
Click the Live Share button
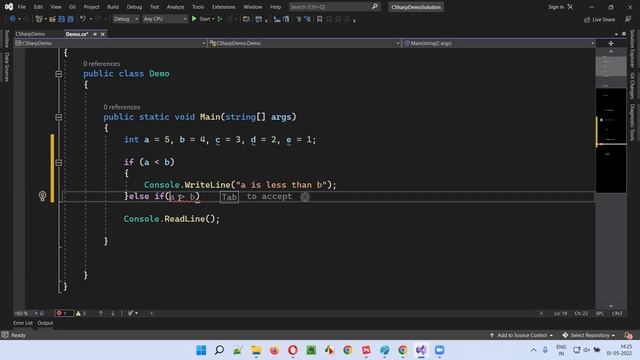pyautogui.click(x=599, y=20)
